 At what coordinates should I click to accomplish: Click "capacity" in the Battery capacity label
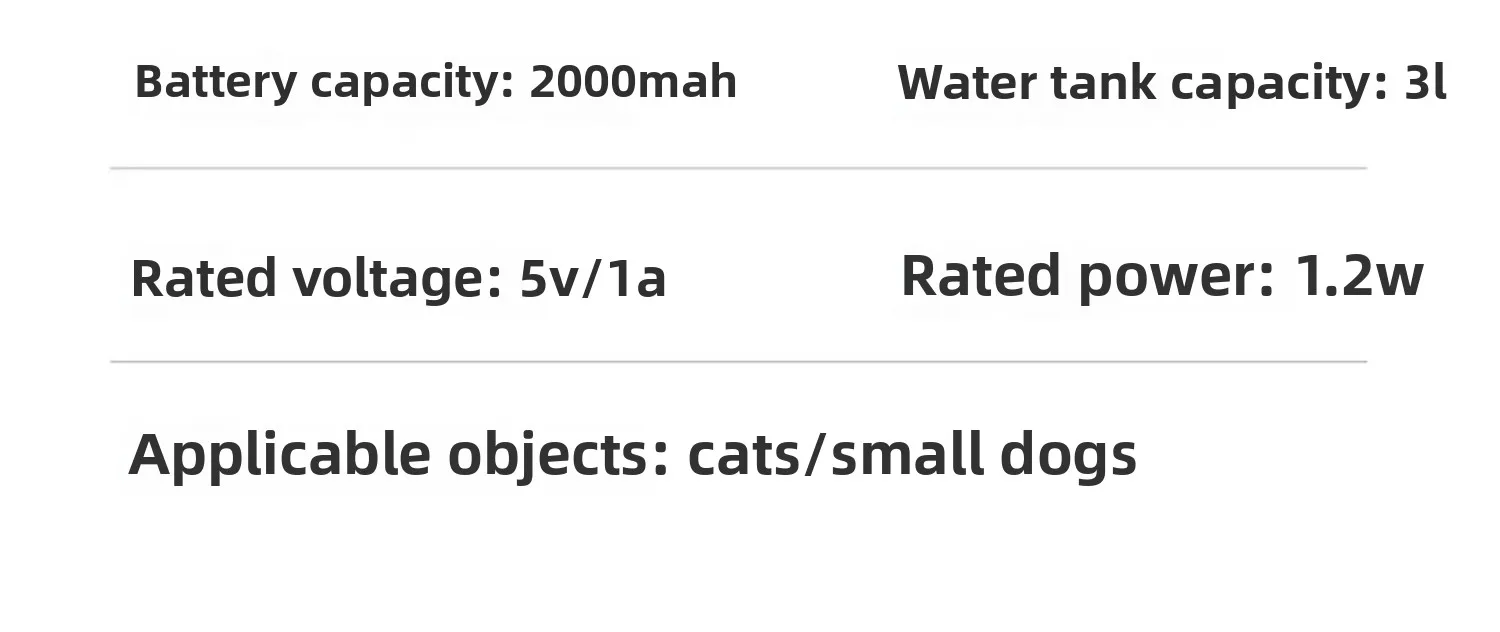tap(412, 83)
